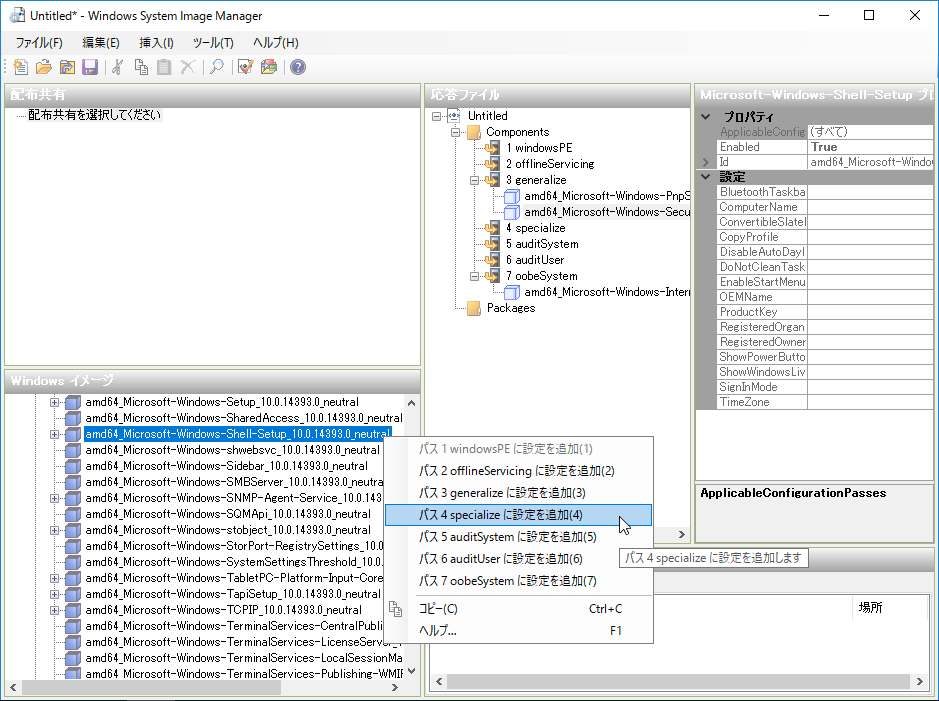The width and height of the screenshot is (939, 701).
Task: Click the Close Answer File toolbar icon
Action: tap(67, 66)
